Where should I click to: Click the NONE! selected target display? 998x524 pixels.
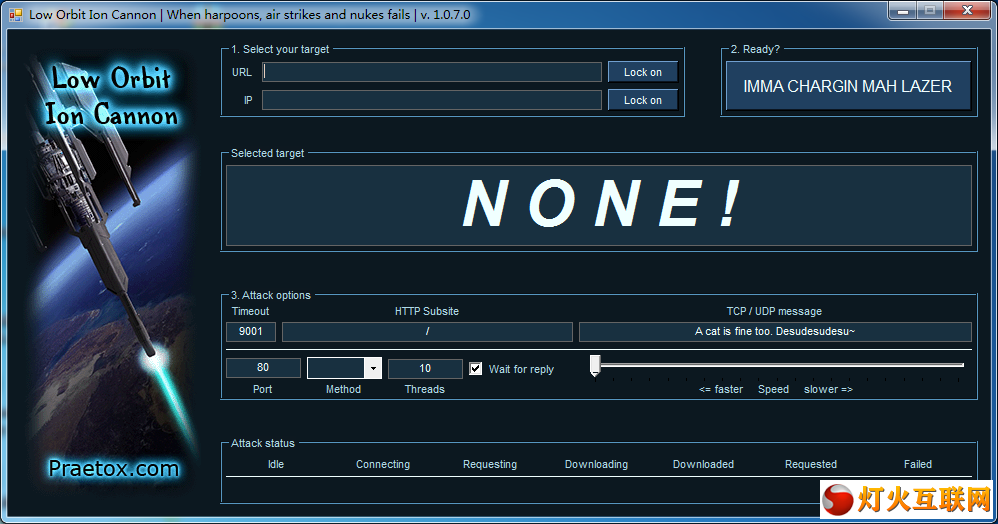click(x=599, y=205)
